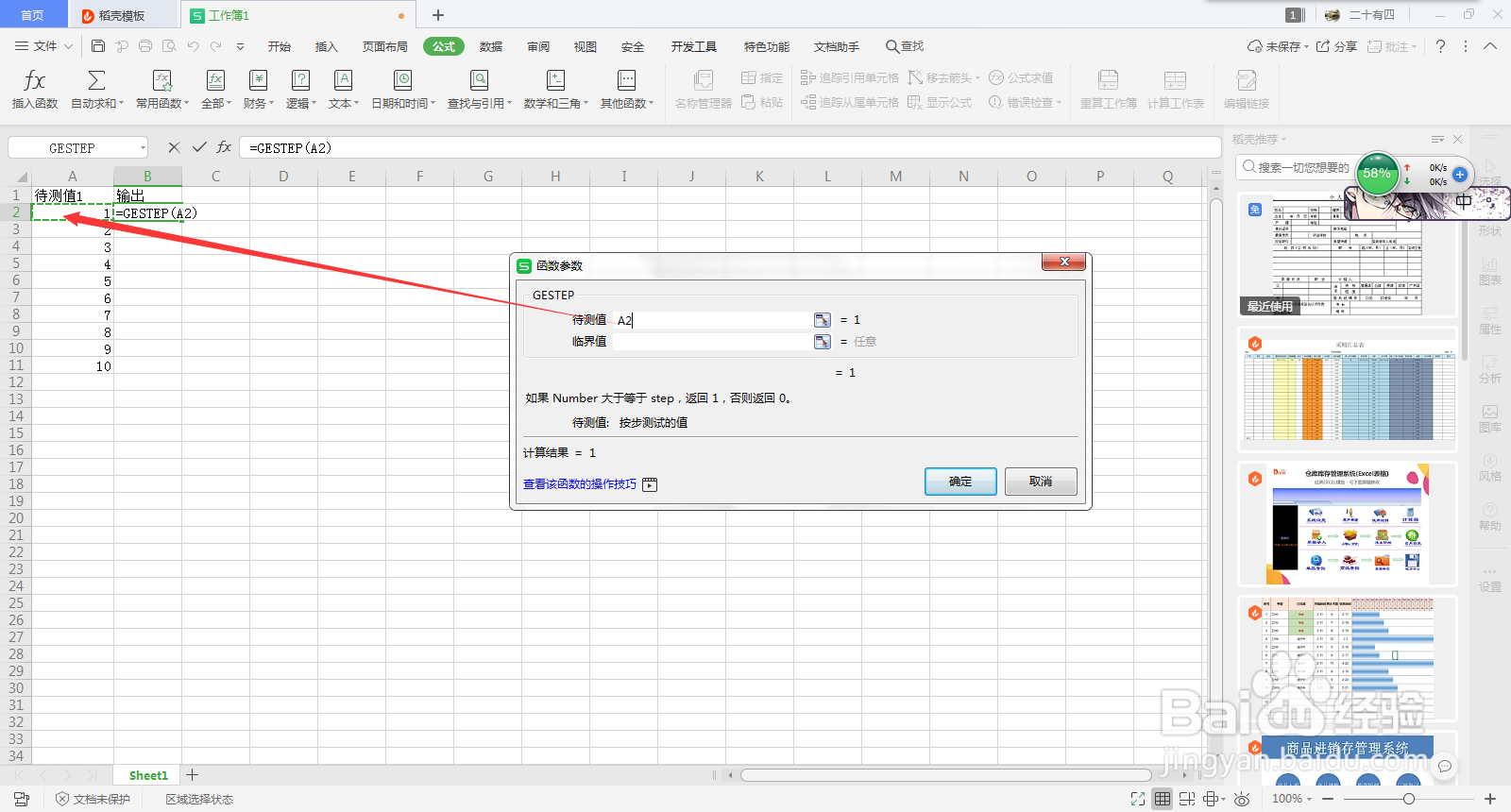Image resolution: width=1511 pixels, height=812 pixels.
Task: Open the common functions (常用函数) icon
Action: 162,80
